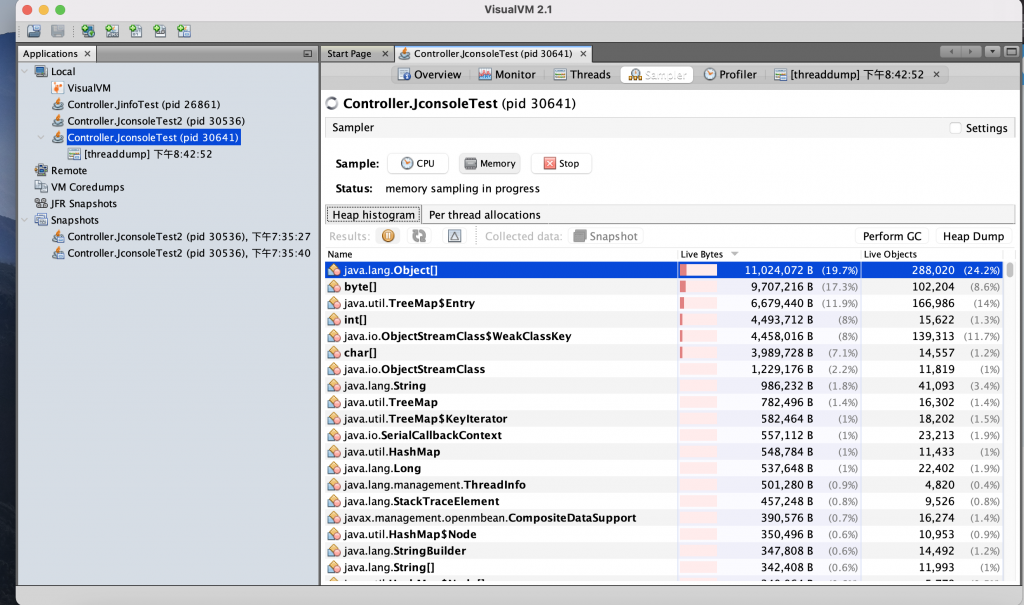The image size is (1024, 605).
Task: Select the VM Coredumps node
Action: click(88, 187)
